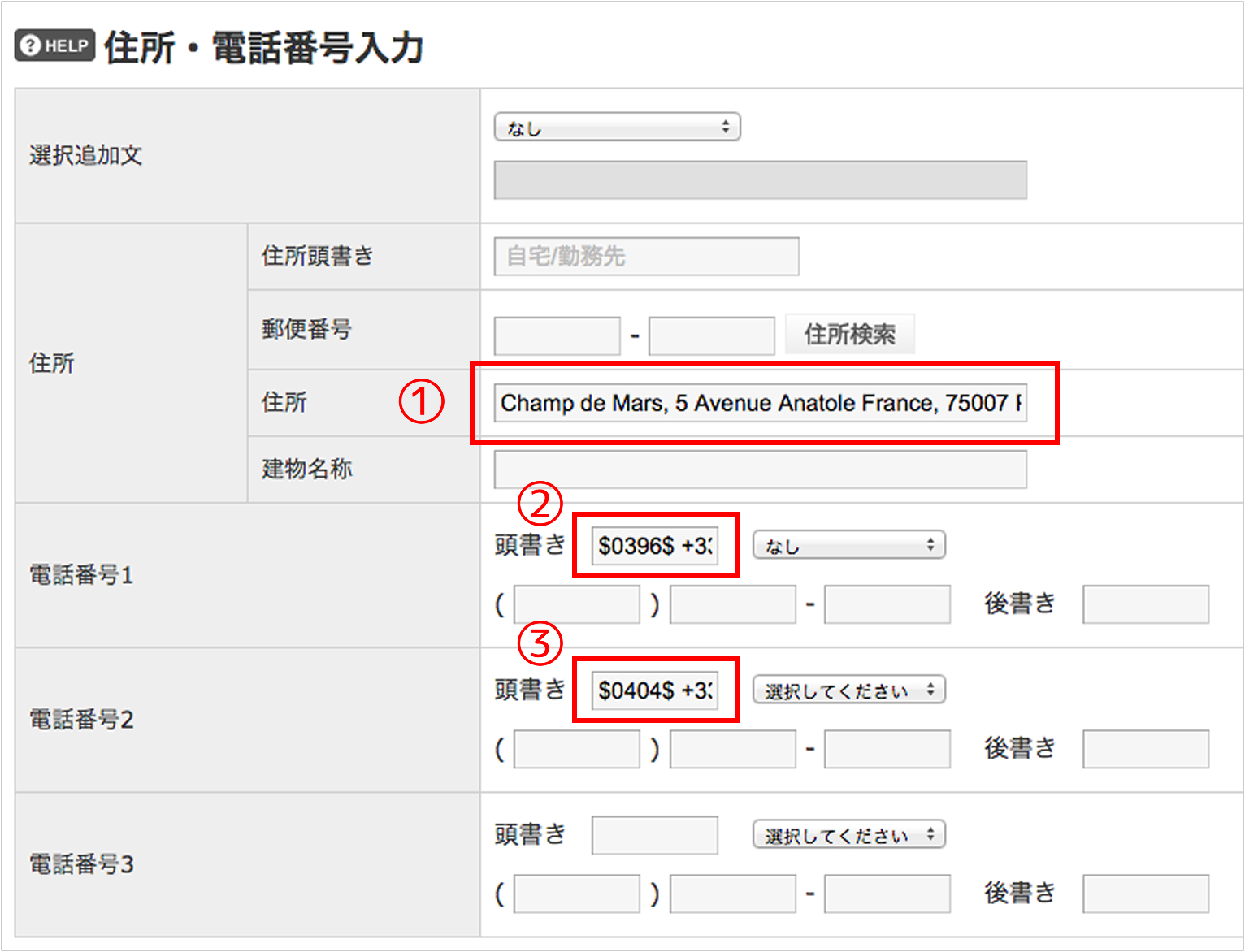
Task: Click the 電話番号3 後書き input field
Action: 1145,894
